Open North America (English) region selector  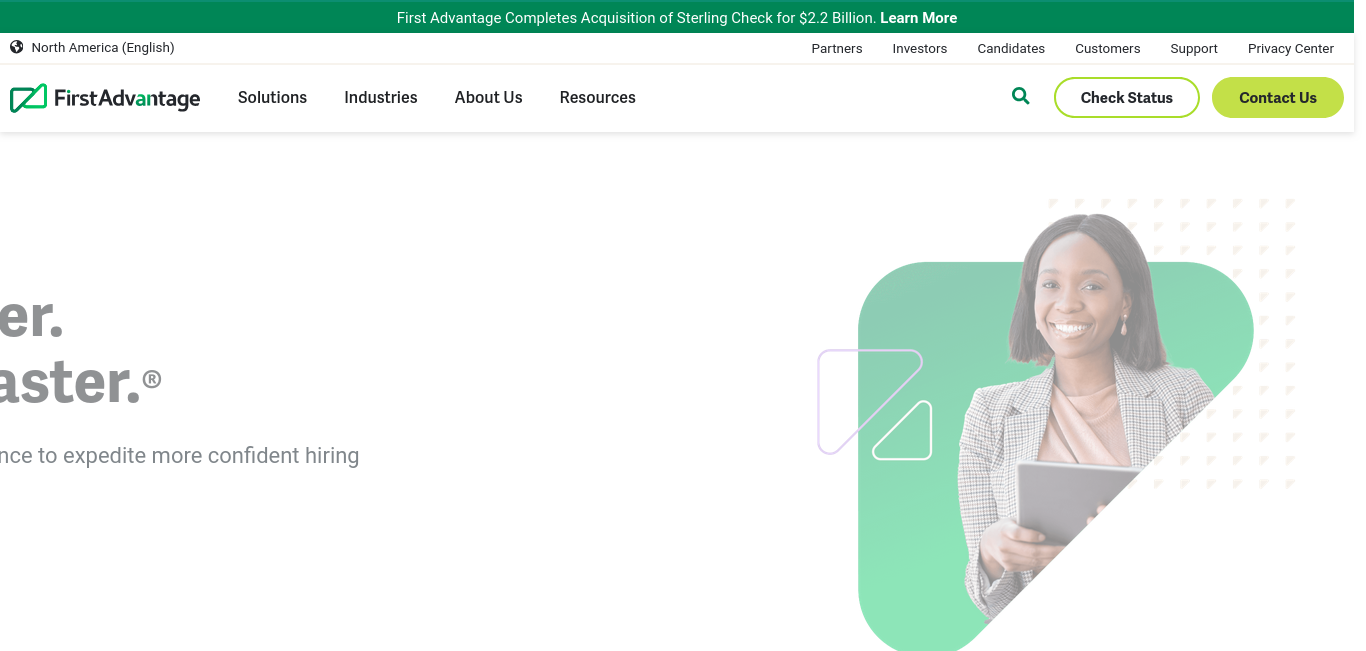coord(103,47)
